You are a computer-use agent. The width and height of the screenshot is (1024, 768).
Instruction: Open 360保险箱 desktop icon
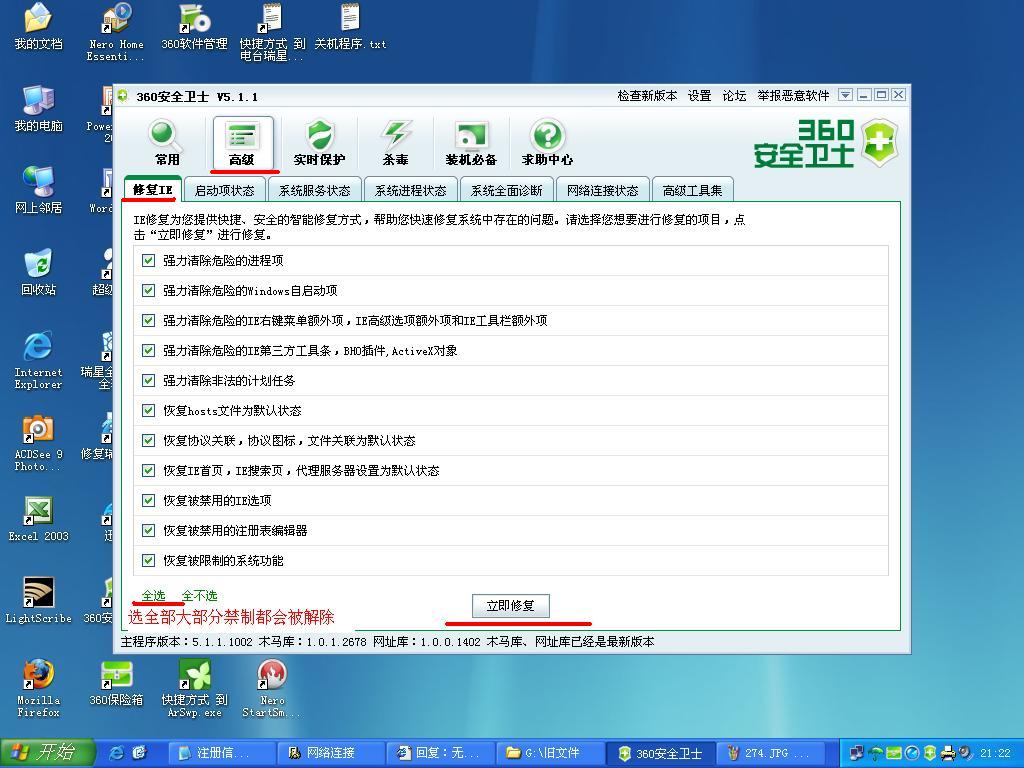click(x=116, y=683)
